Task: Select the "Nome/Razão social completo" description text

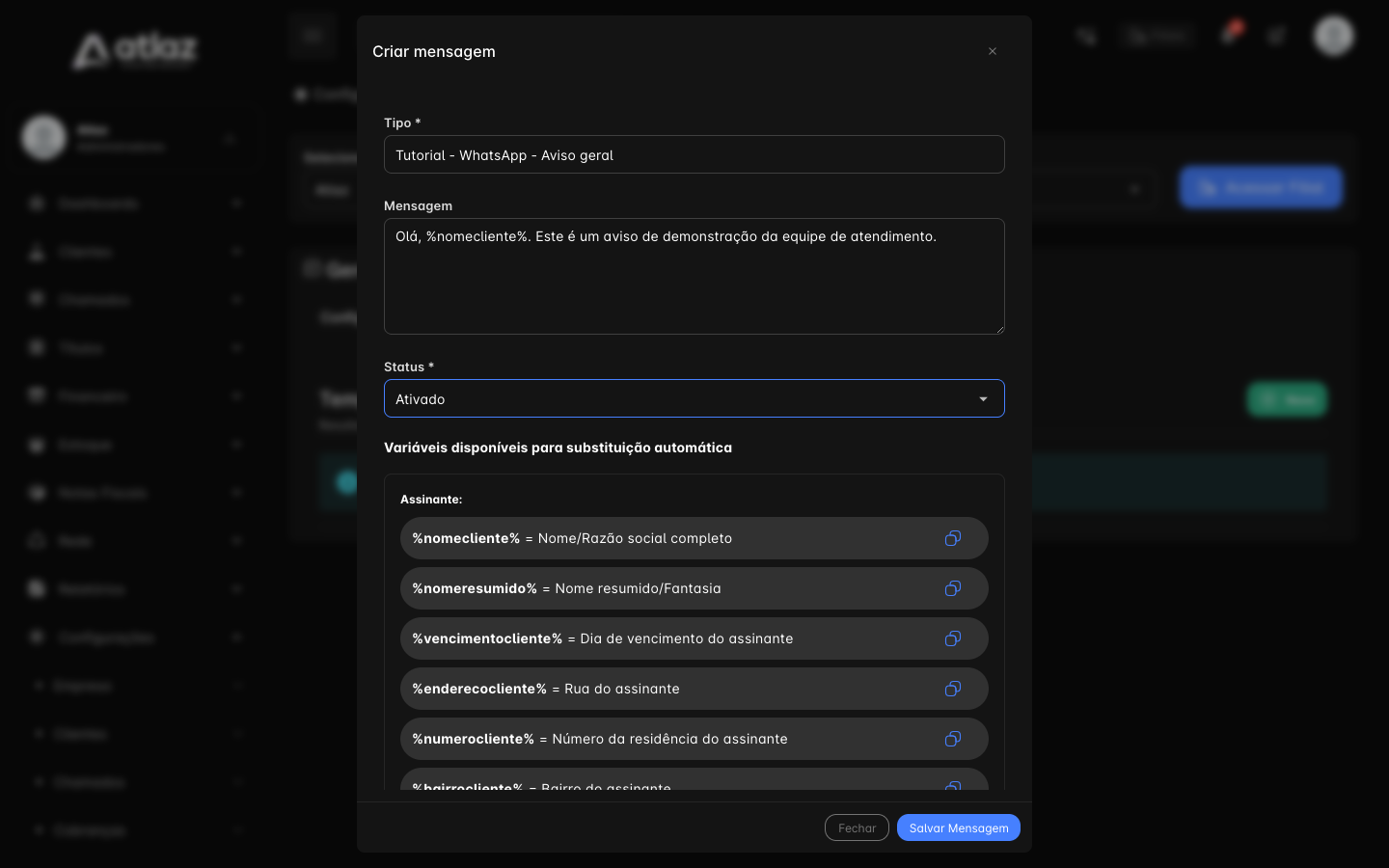Action: (x=635, y=538)
